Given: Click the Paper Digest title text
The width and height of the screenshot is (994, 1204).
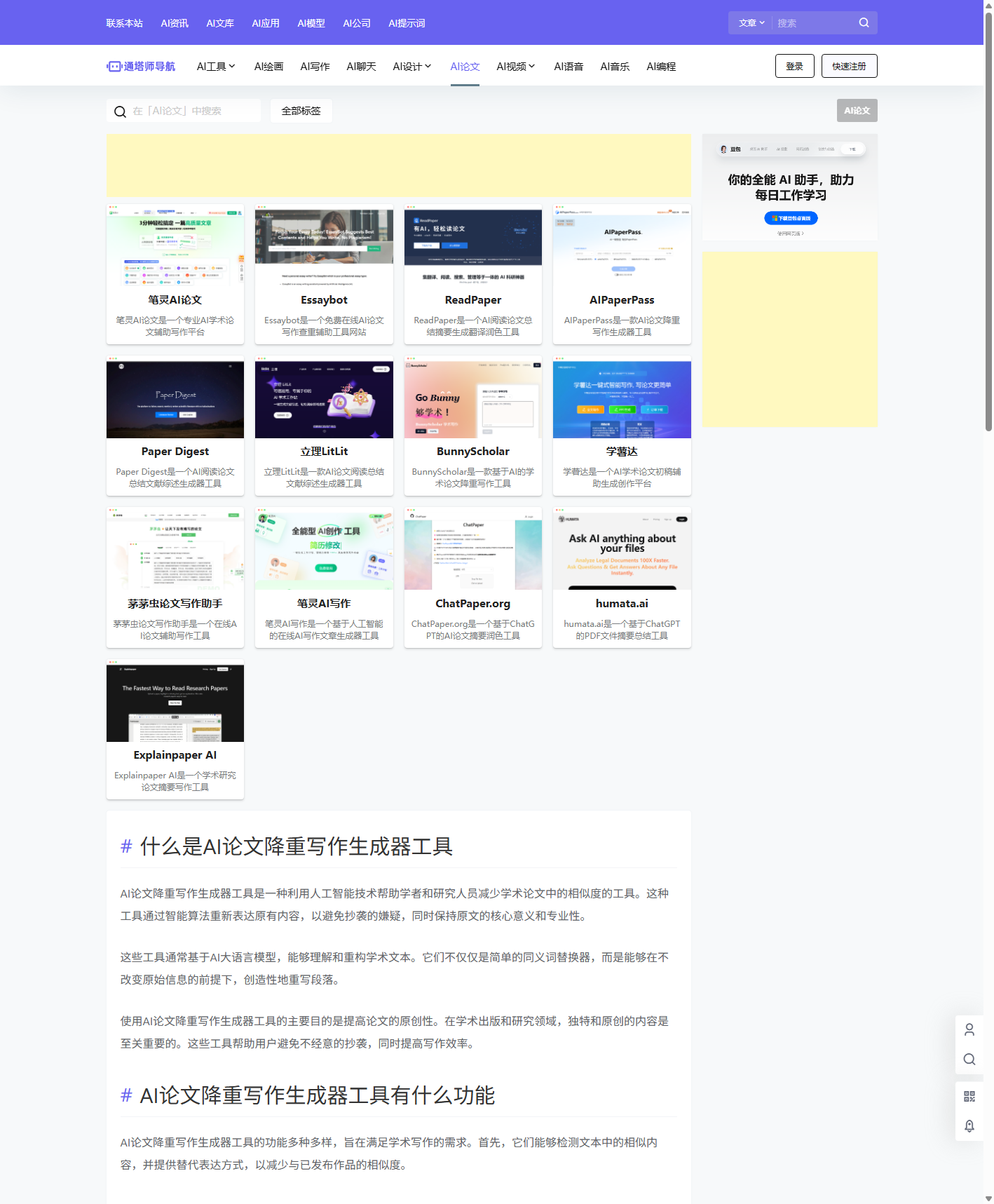Looking at the screenshot, I should pyautogui.click(x=175, y=452).
